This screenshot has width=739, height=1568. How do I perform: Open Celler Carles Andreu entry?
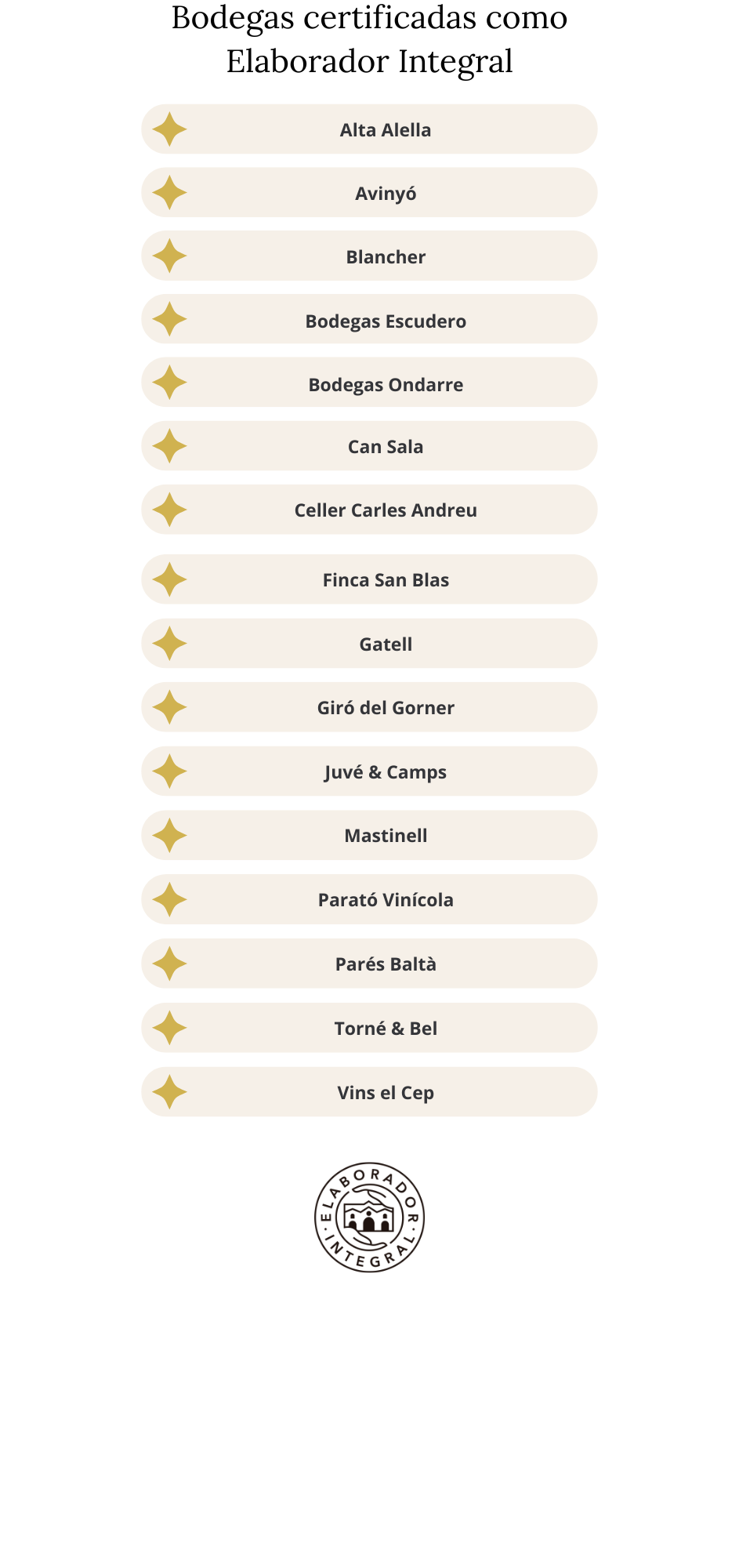(x=369, y=510)
